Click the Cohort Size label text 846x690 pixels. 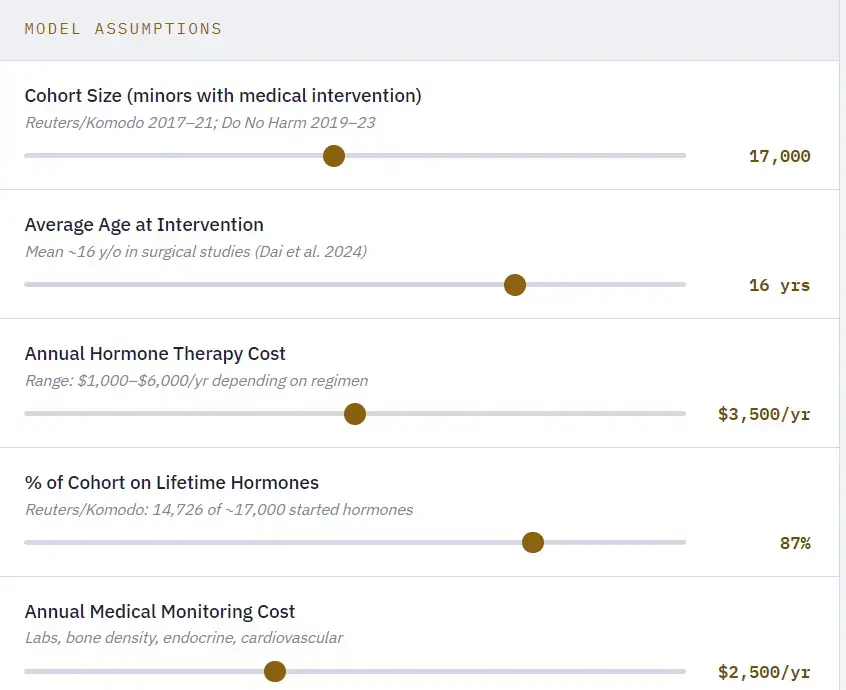click(x=223, y=96)
